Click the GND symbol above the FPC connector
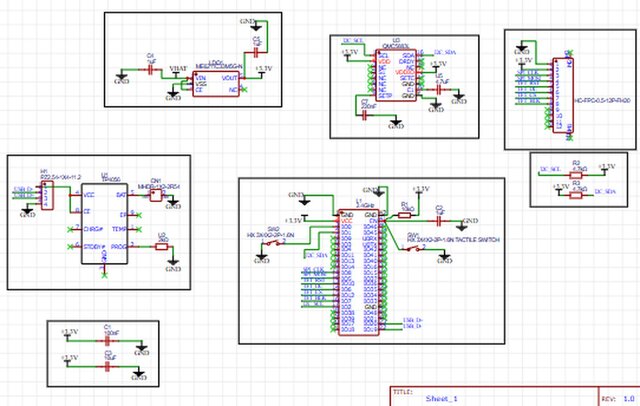Image resolution: width=640 pixels, height=406 pixels. 522,48
